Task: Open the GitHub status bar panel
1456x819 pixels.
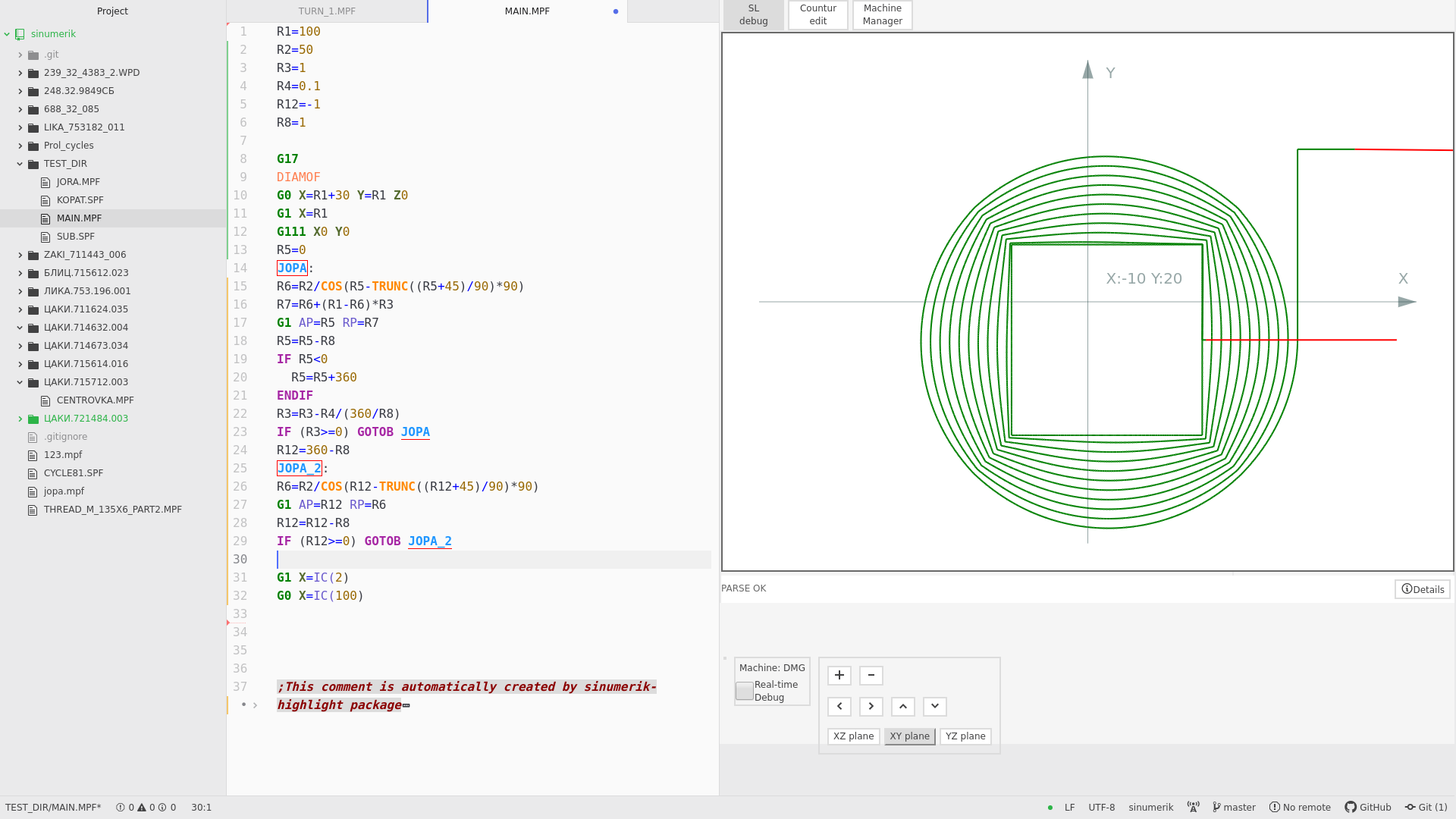Action: pos(1368,808)
